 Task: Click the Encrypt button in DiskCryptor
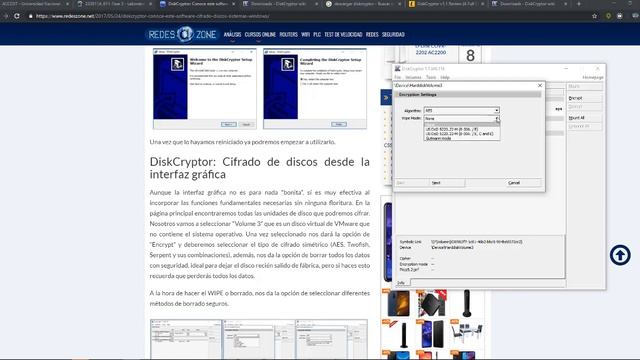coord(584,98)
